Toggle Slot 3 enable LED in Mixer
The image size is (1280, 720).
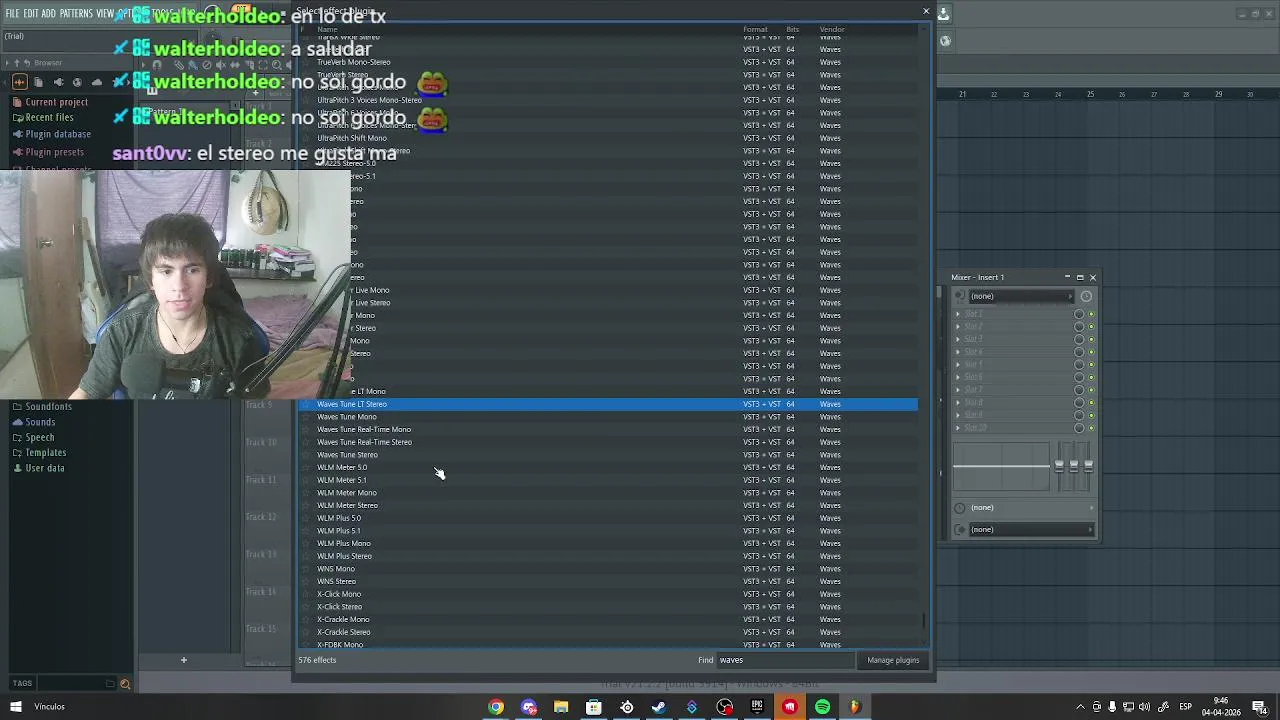tap(1091, 339)
